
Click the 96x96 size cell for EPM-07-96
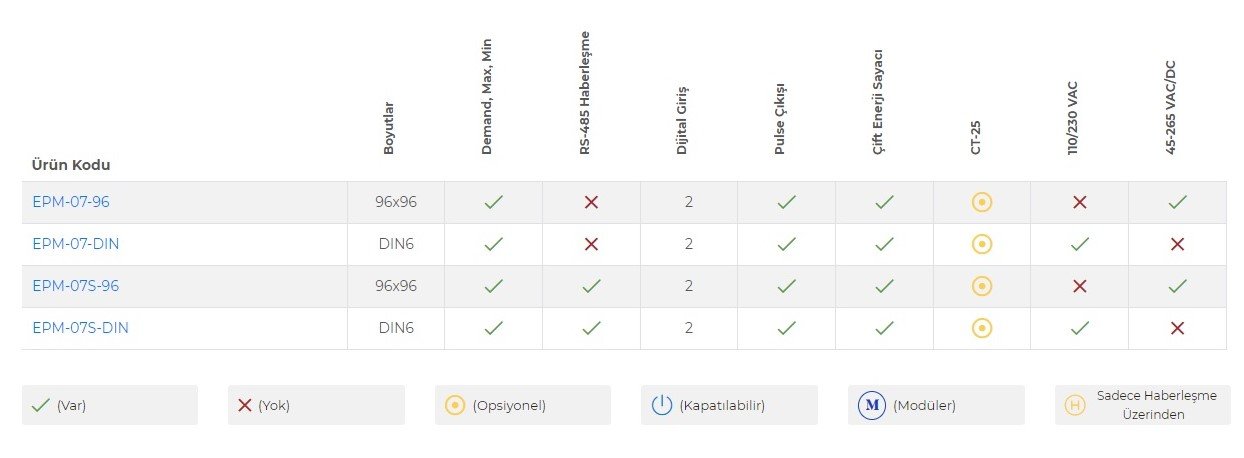click(396, 202)
